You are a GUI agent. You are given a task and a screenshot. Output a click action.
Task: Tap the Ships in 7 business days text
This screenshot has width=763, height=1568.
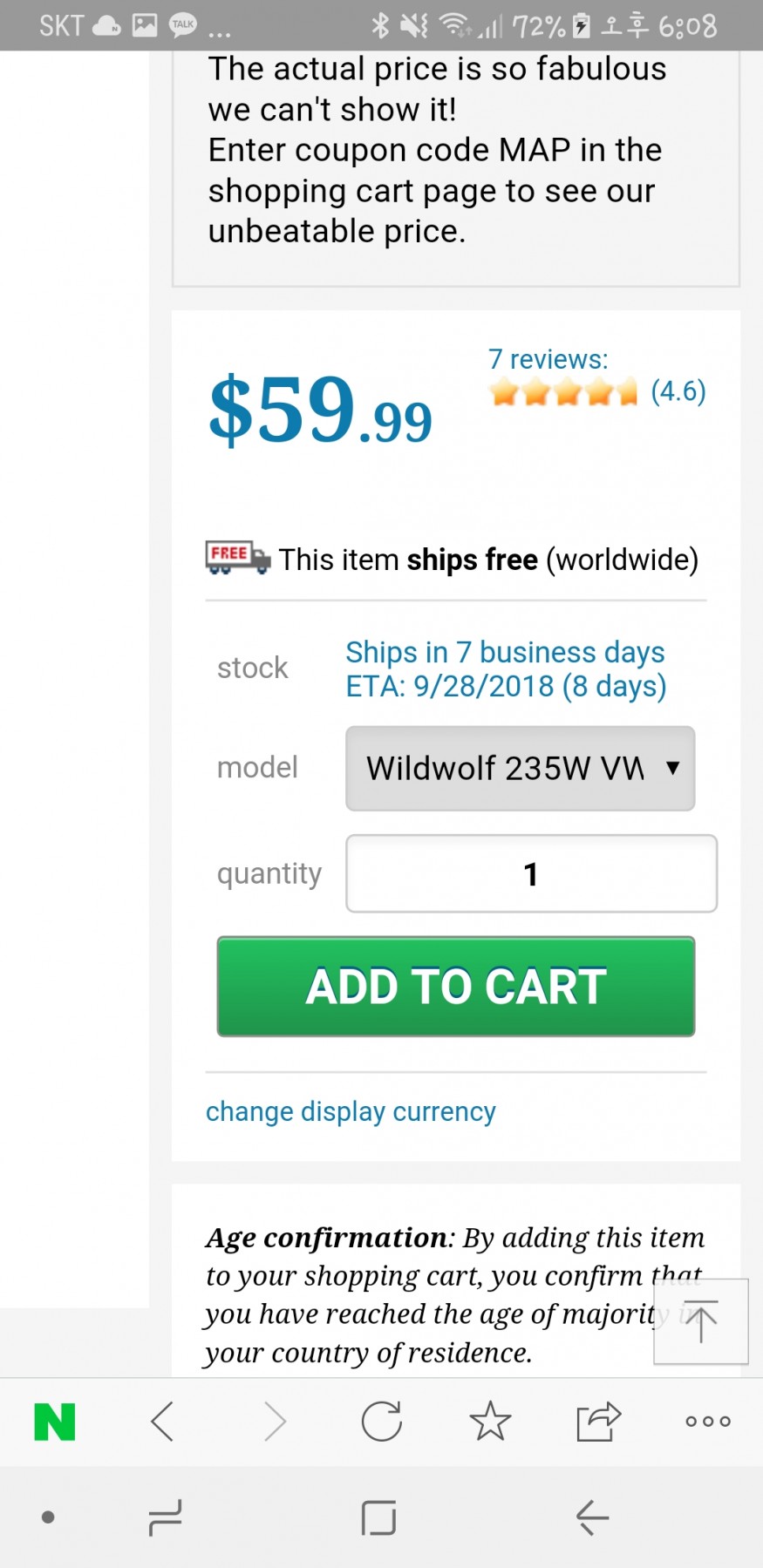[x=505, y=652]
